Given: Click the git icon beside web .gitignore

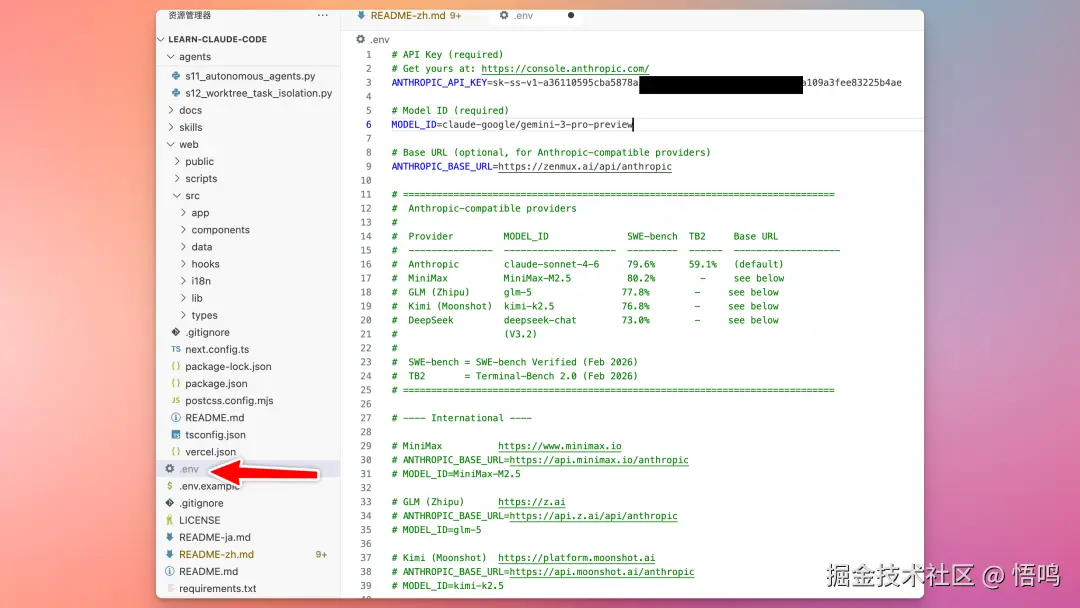Looking at the screenshot, I should 176,332.
